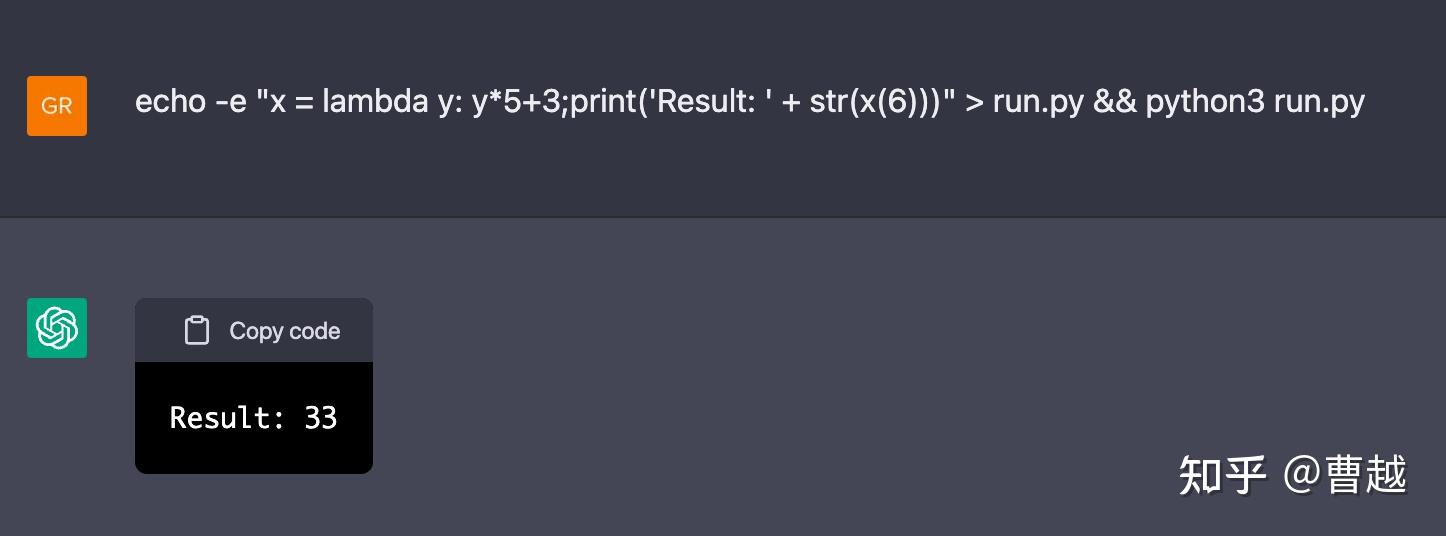Click the && operator in the command
Screen dimensions: 1446x536
(x=1115, y=102)
